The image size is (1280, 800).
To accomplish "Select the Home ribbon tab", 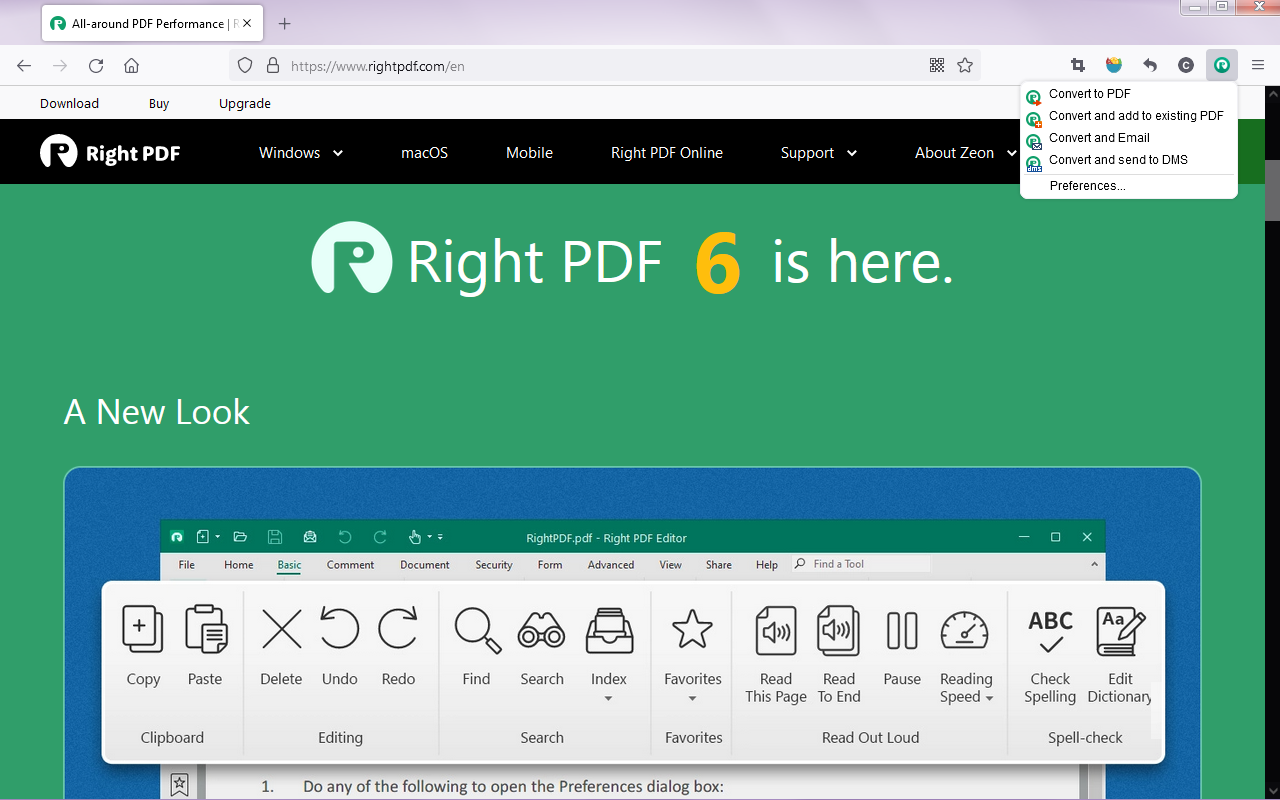I will tap(239, 565).
